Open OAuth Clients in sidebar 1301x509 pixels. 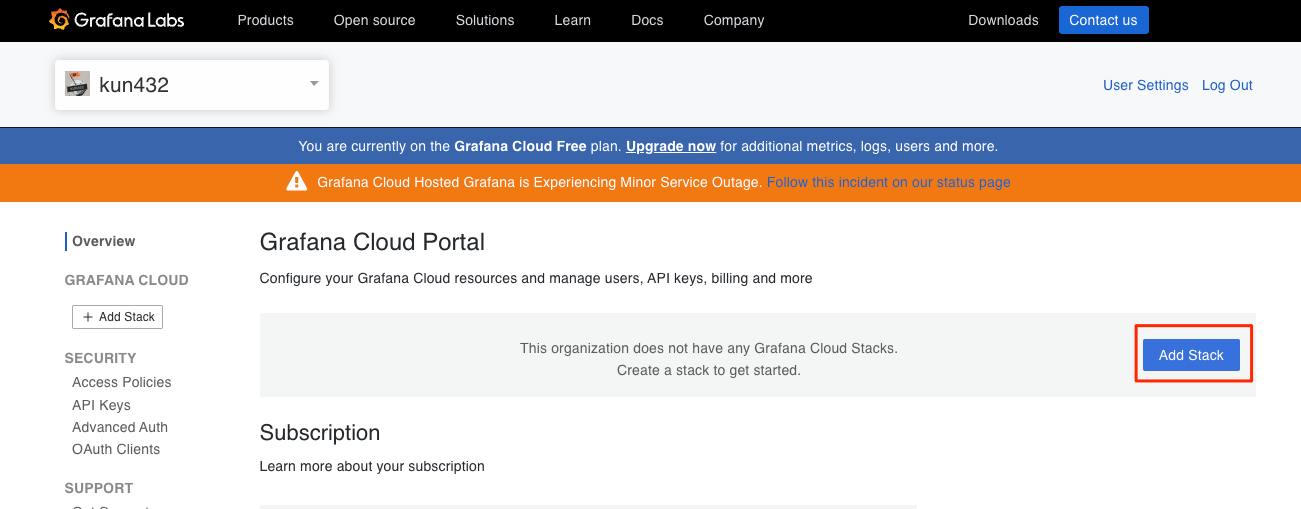coord(116,449)
